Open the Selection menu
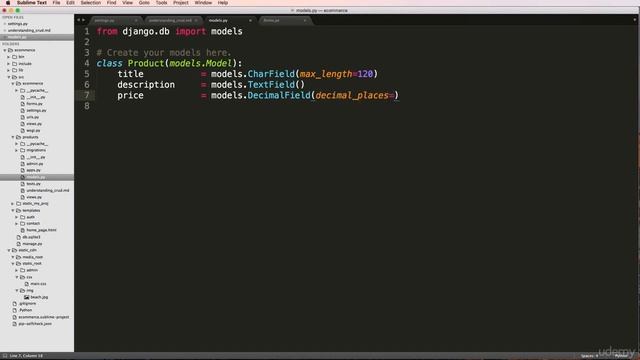Image resolution: width=640 pixels, height=360 pixels. [91, 3]
